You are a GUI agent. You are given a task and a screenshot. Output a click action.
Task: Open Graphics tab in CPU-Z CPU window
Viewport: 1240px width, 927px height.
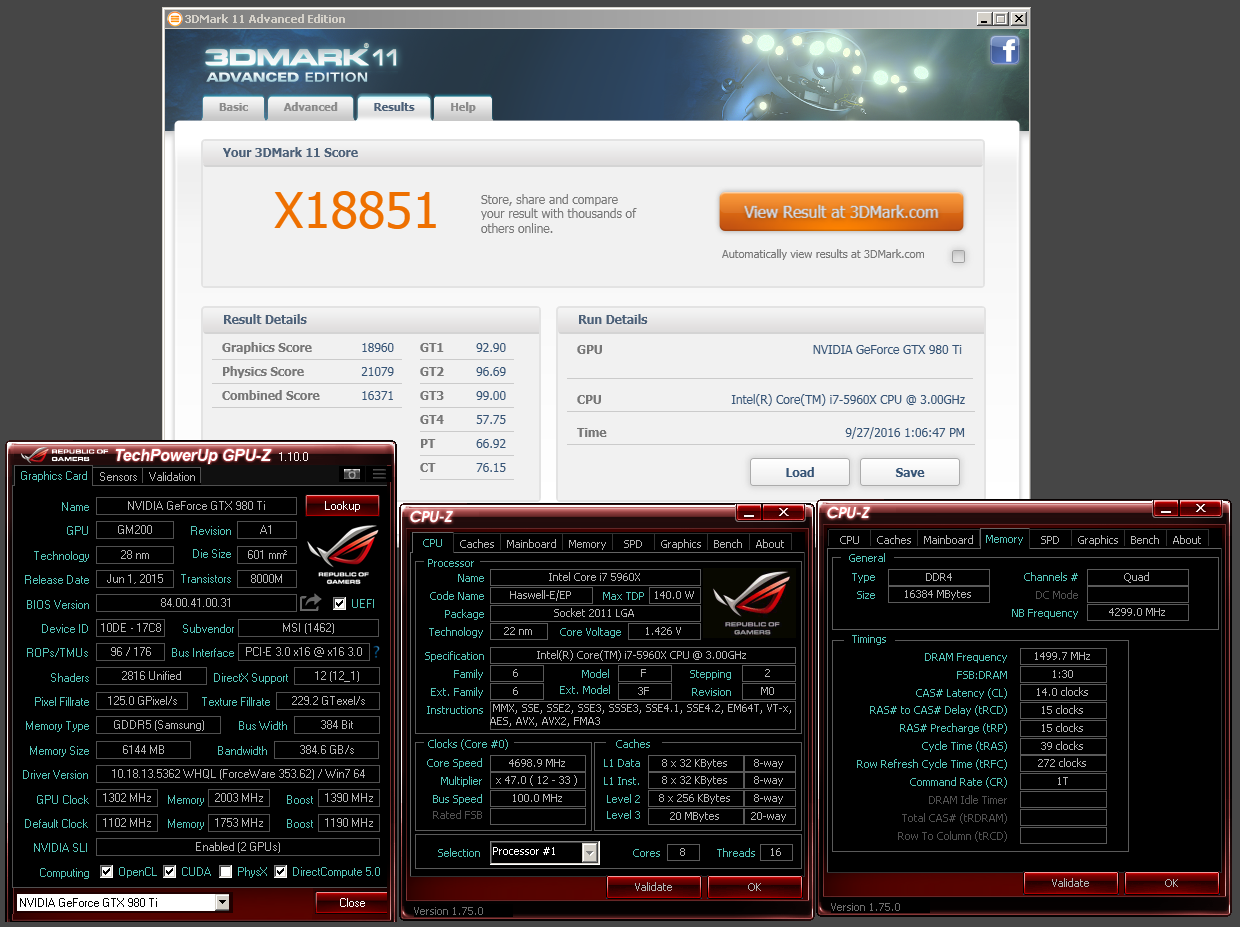(x=681, y=544)
